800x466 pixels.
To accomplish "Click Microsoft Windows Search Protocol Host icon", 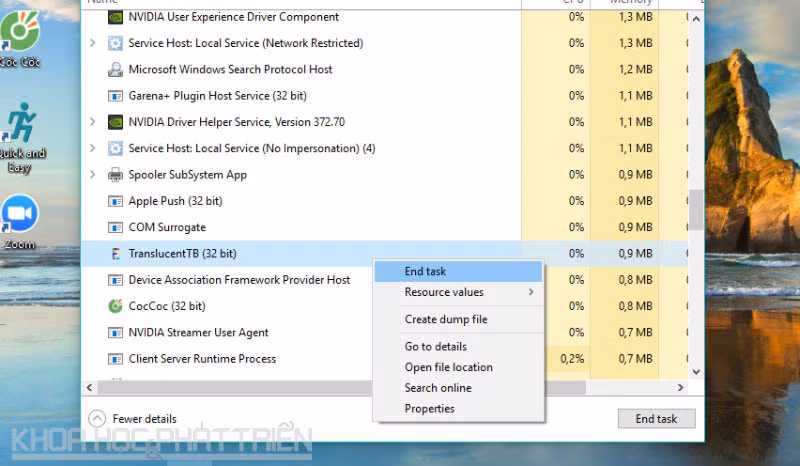I will [x=115, y=70].
